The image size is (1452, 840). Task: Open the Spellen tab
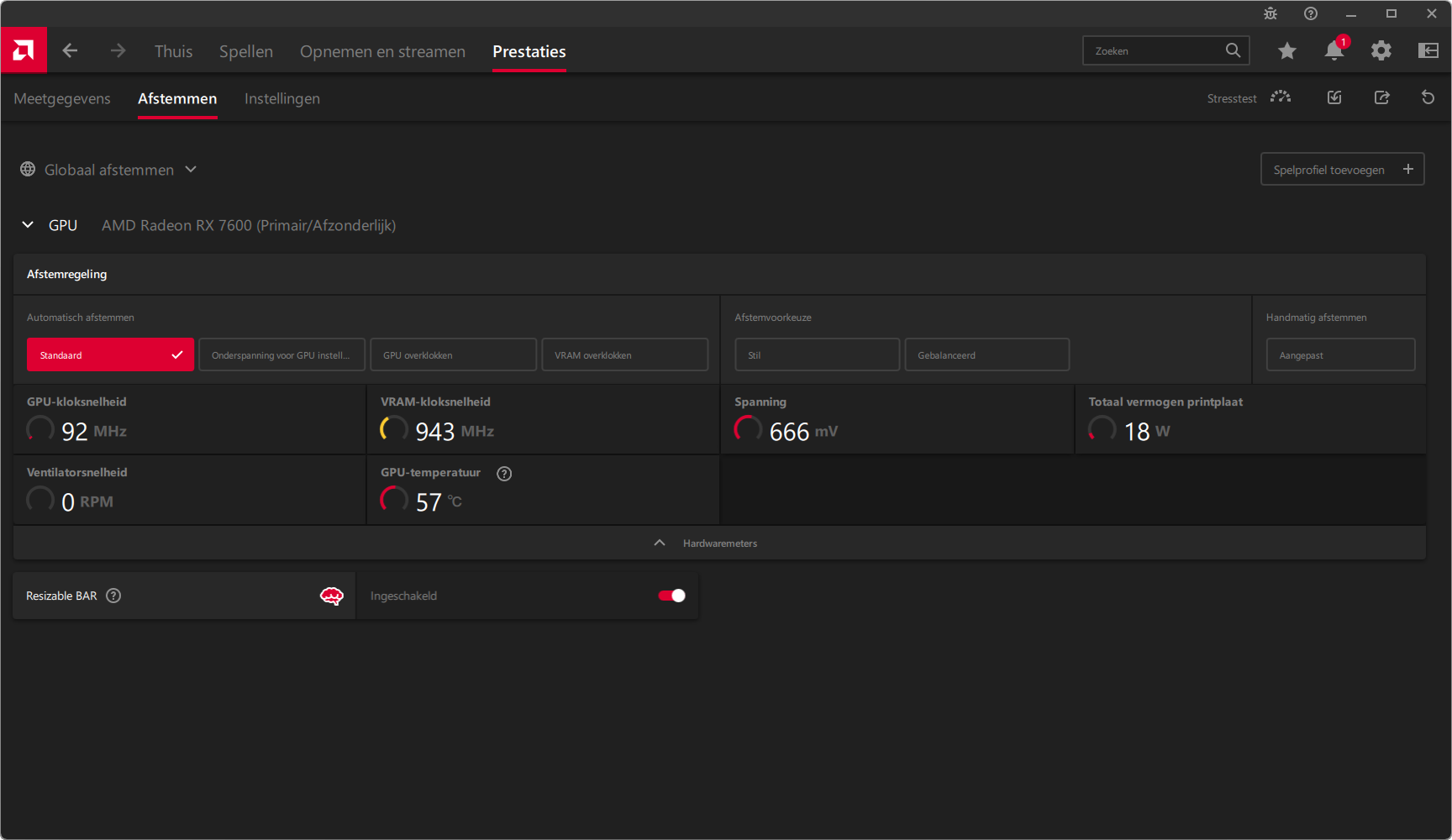click(246, 51)
